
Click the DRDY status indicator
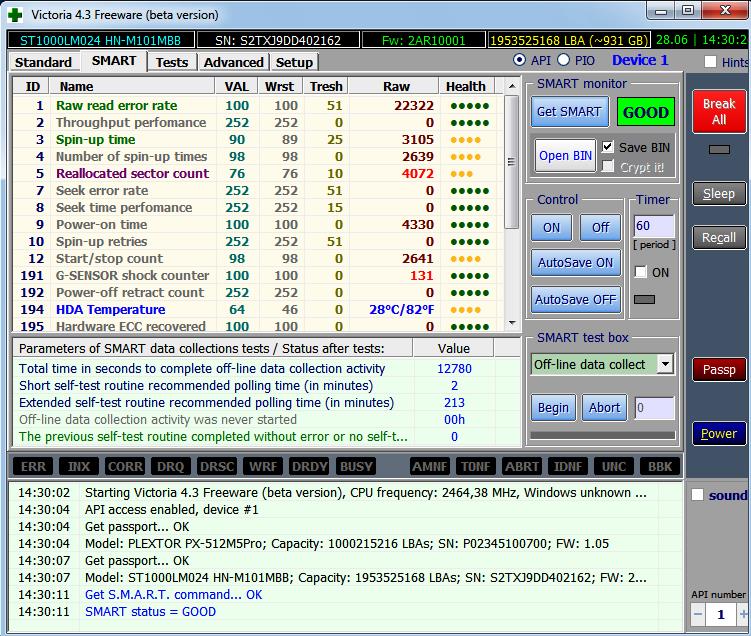309,466
